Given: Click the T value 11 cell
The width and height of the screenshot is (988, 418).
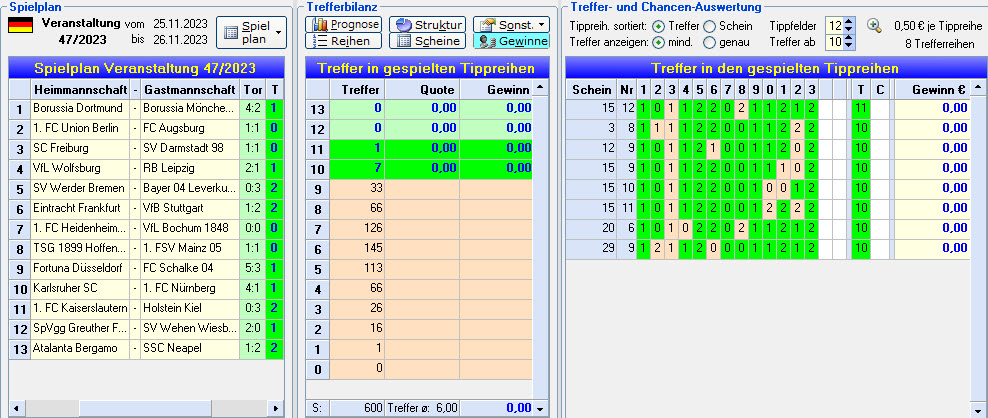Looking at the screenshot, I should (x=860, y=108).
